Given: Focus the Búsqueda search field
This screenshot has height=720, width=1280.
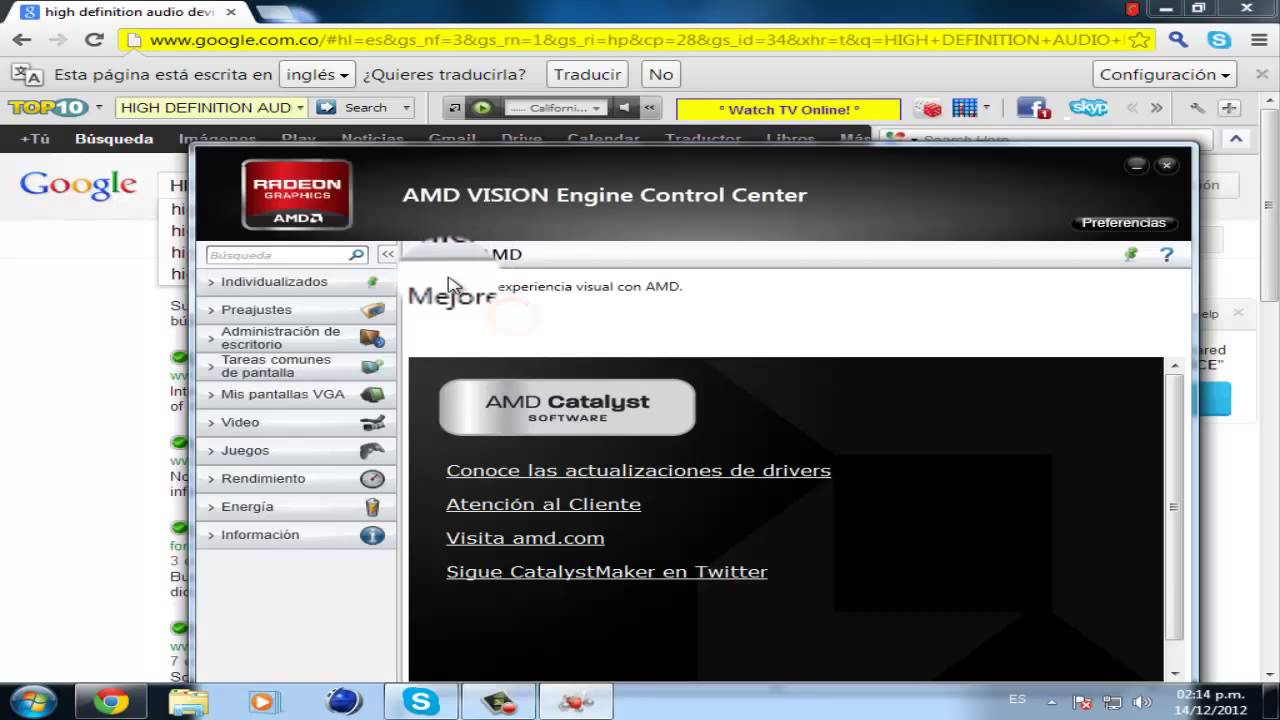Looking at the screenshot, I should [x=277, y=255].
